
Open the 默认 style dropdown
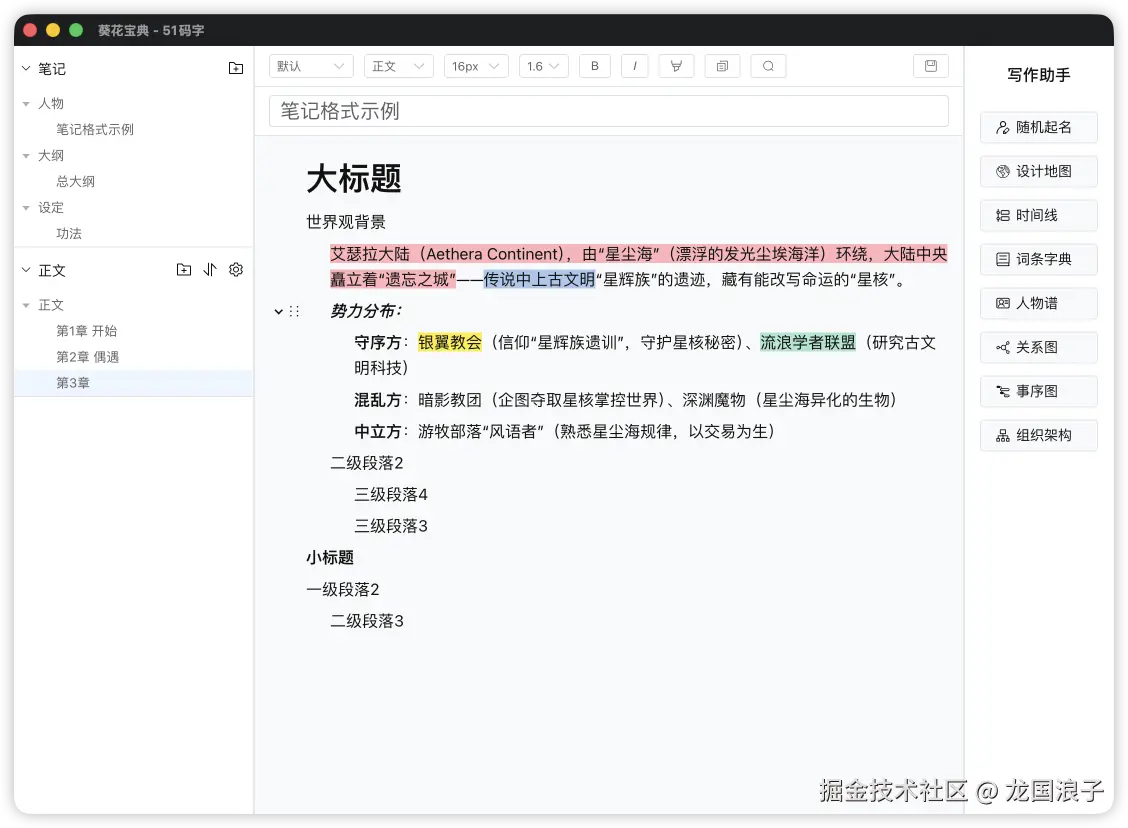[x=310, y=65]
